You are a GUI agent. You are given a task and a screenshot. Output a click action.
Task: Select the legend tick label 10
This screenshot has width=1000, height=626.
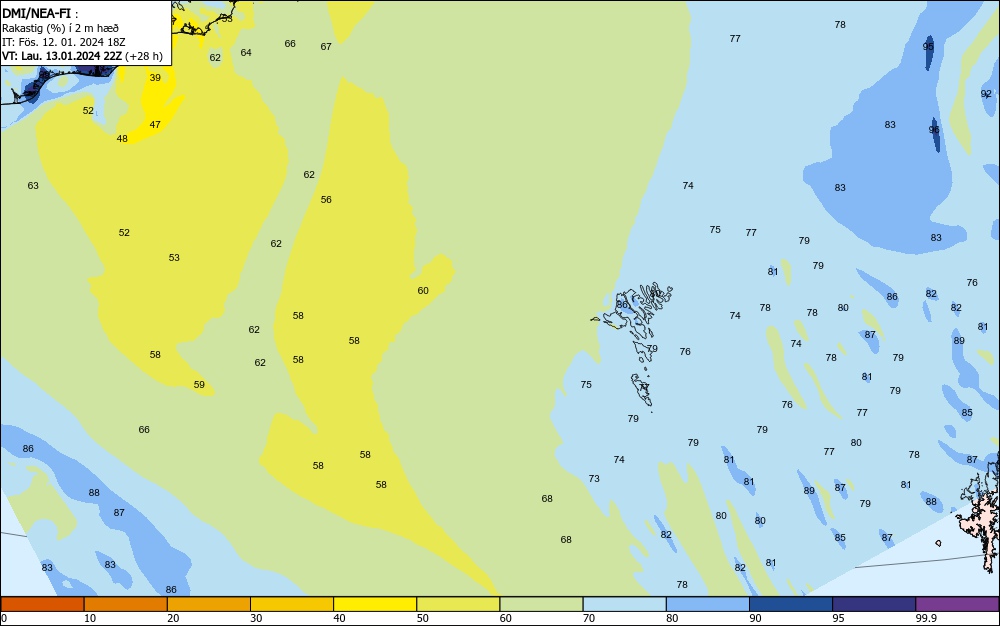[x=90, y=618]
